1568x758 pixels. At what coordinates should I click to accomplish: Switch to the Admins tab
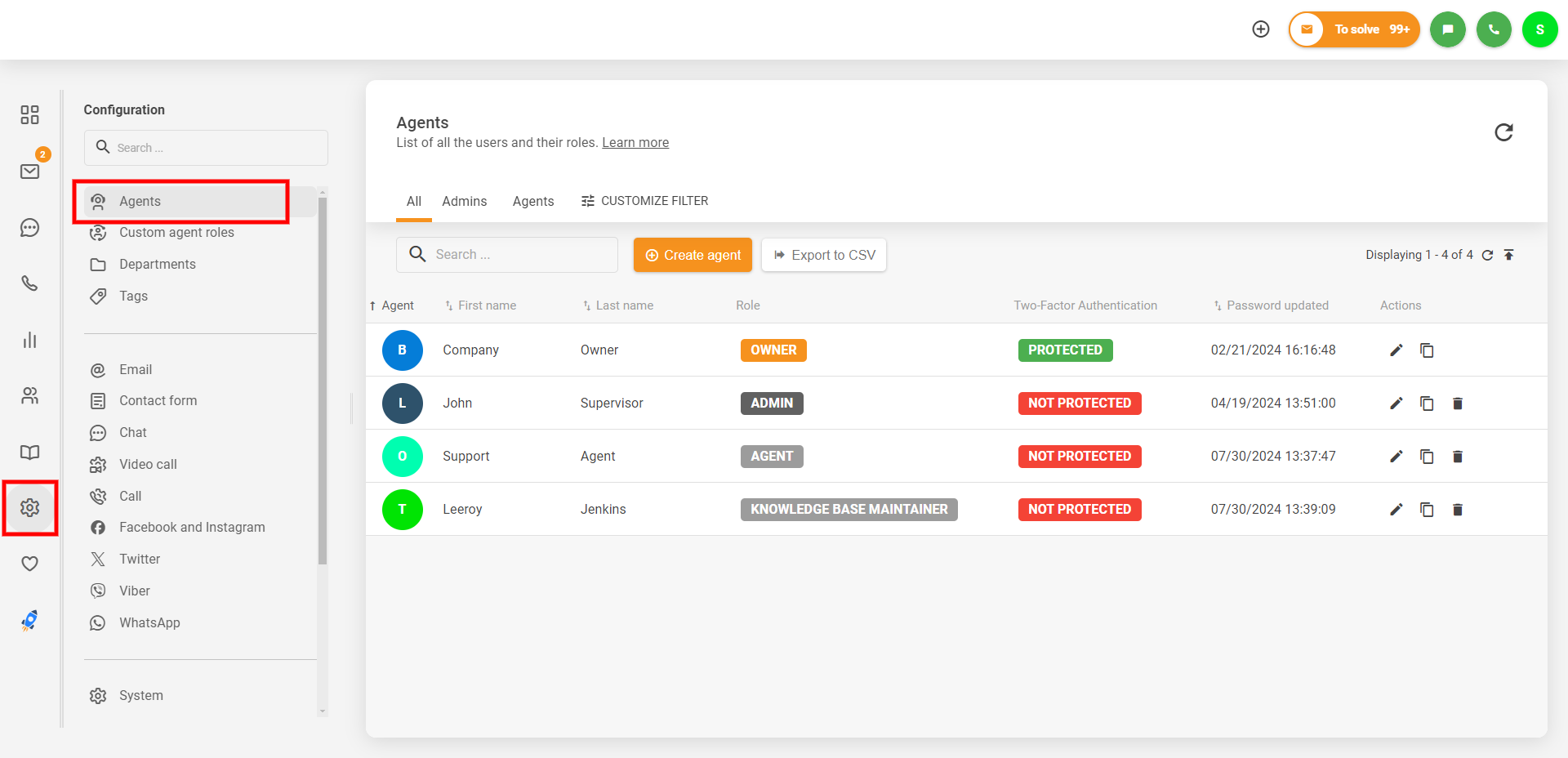464,201
